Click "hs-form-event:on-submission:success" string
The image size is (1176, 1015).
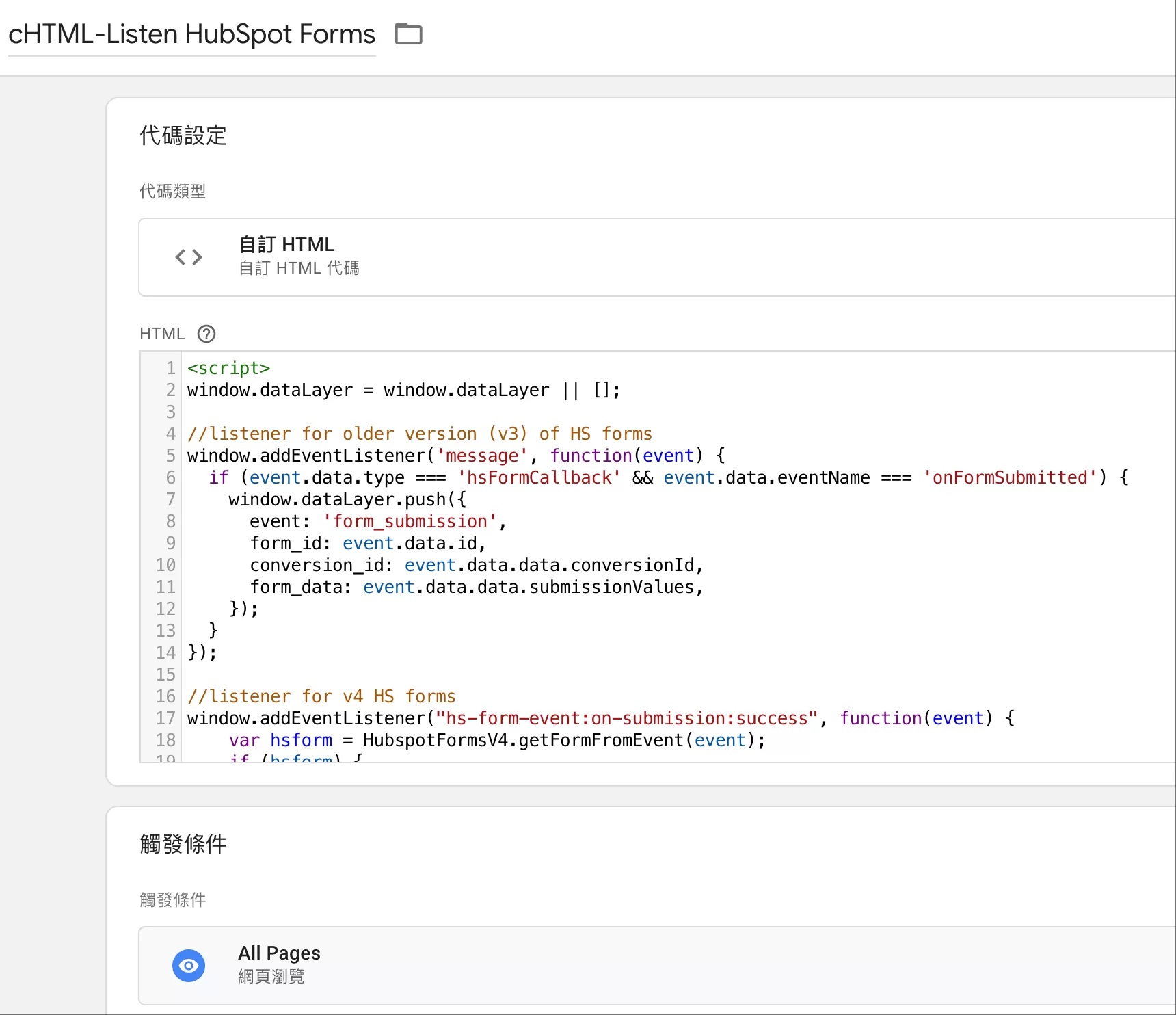[627, 718]
